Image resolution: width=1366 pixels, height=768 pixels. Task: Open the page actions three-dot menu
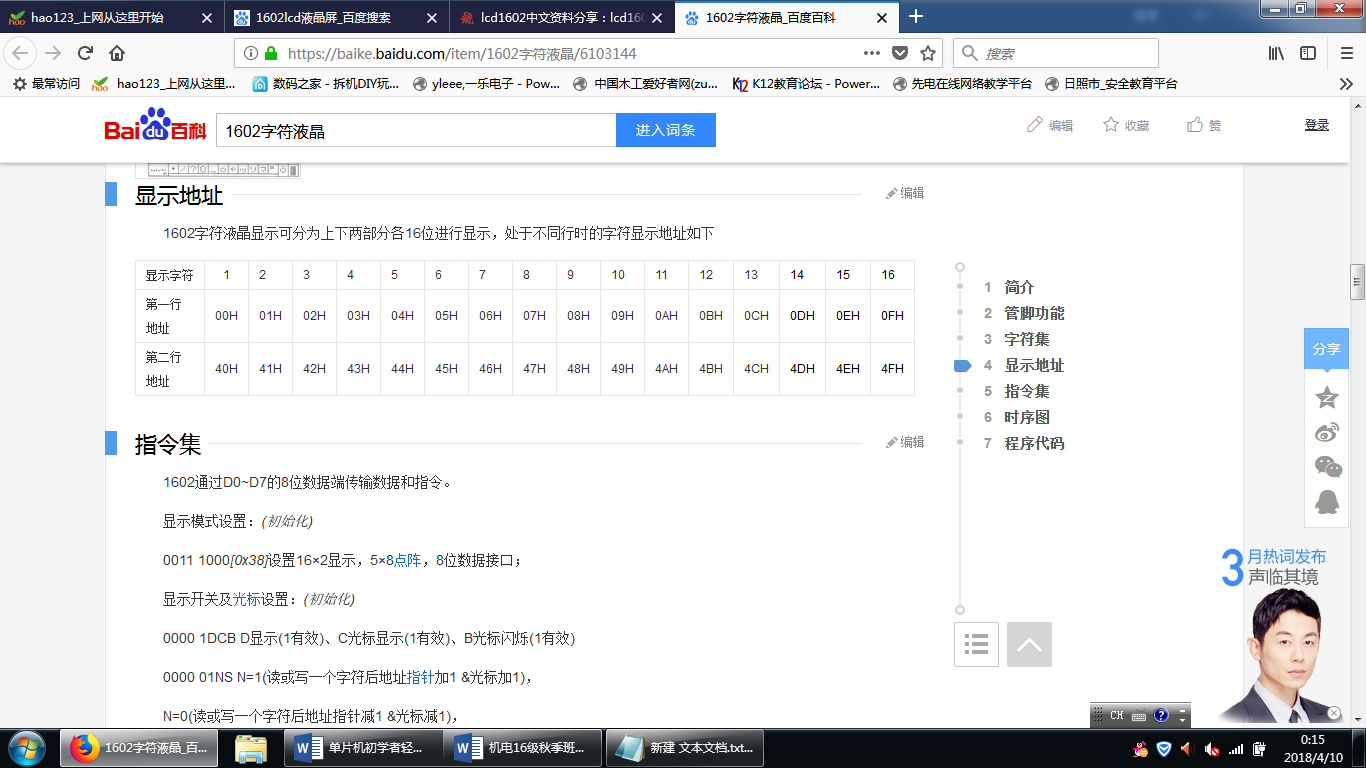(x=872, y=53)
